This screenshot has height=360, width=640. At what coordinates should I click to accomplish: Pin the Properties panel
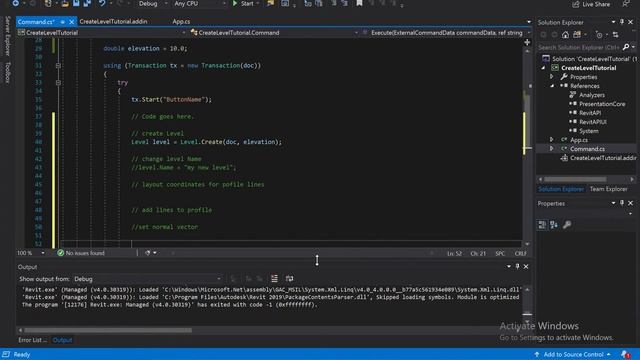(622, 203)
